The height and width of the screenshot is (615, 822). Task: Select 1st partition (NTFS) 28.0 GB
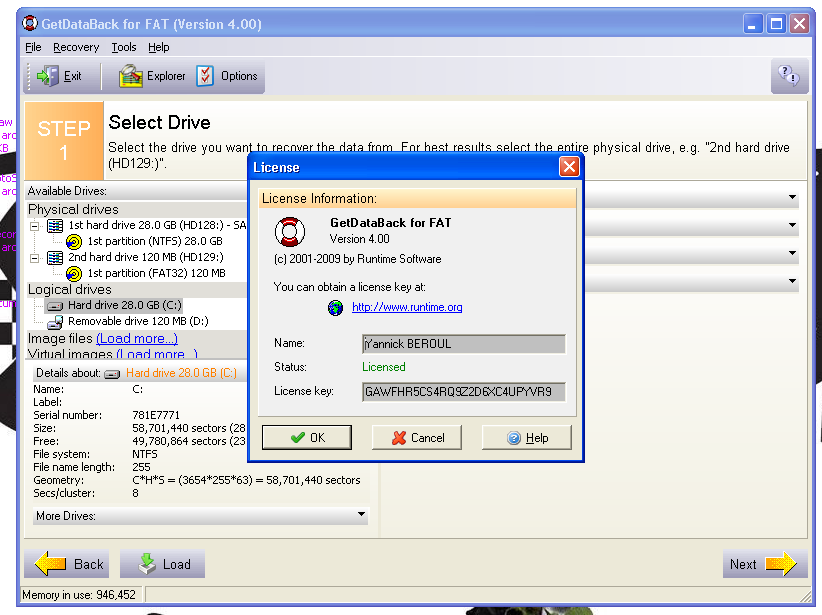click(x=155, y=242)
